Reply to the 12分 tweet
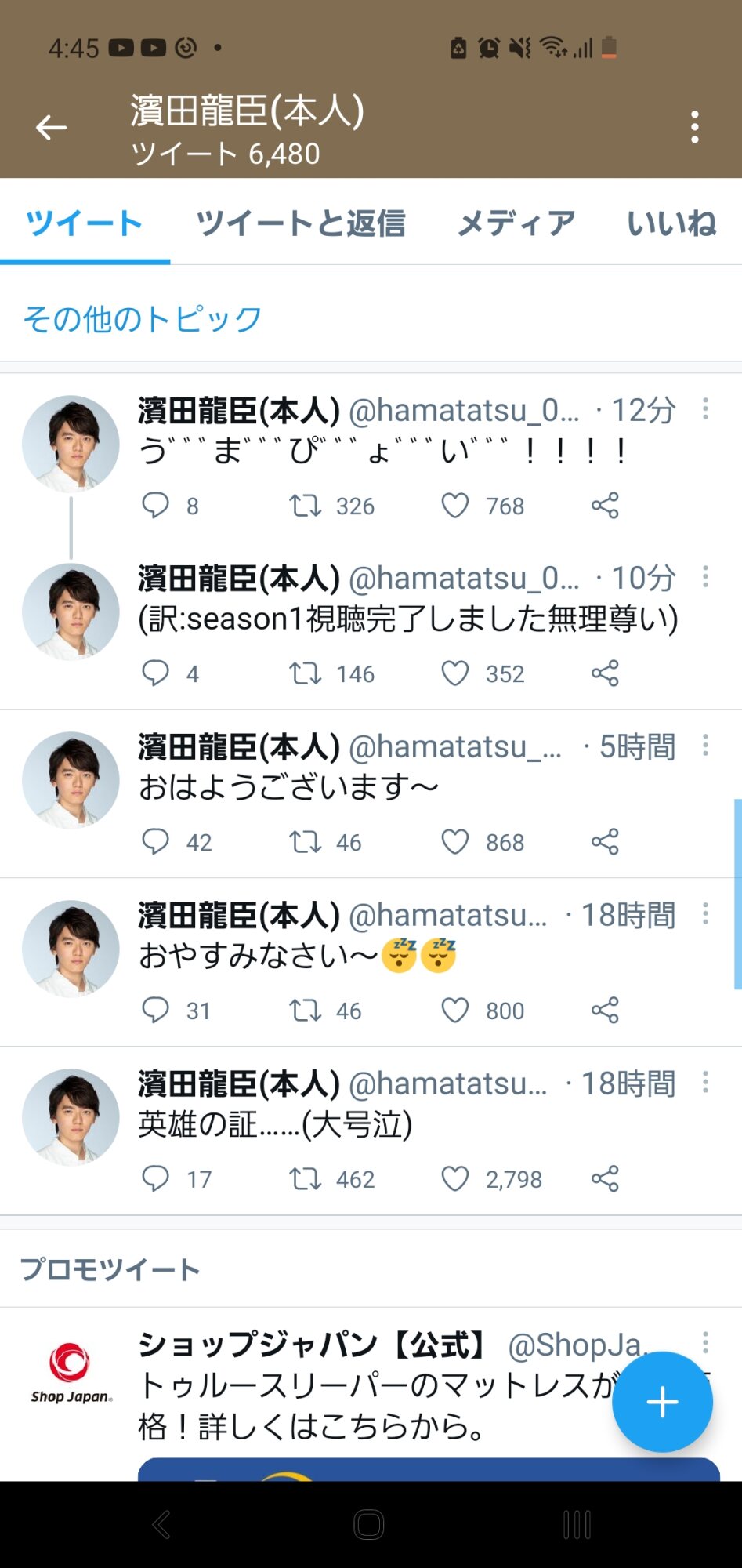 pyautogui.click(x=155, y=506)
